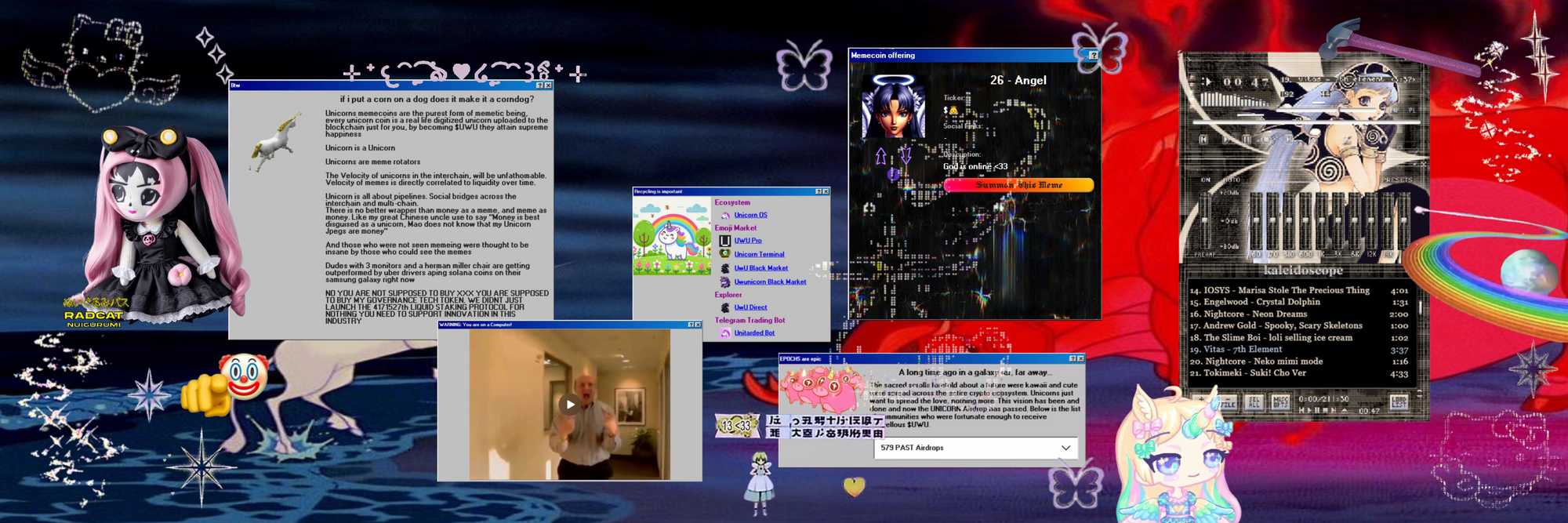Open the UwU Direct explorer link

tap(750, 307)
